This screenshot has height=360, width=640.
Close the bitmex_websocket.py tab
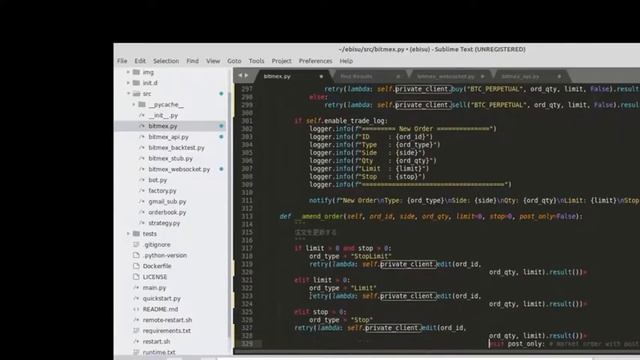tap(482, 76)
